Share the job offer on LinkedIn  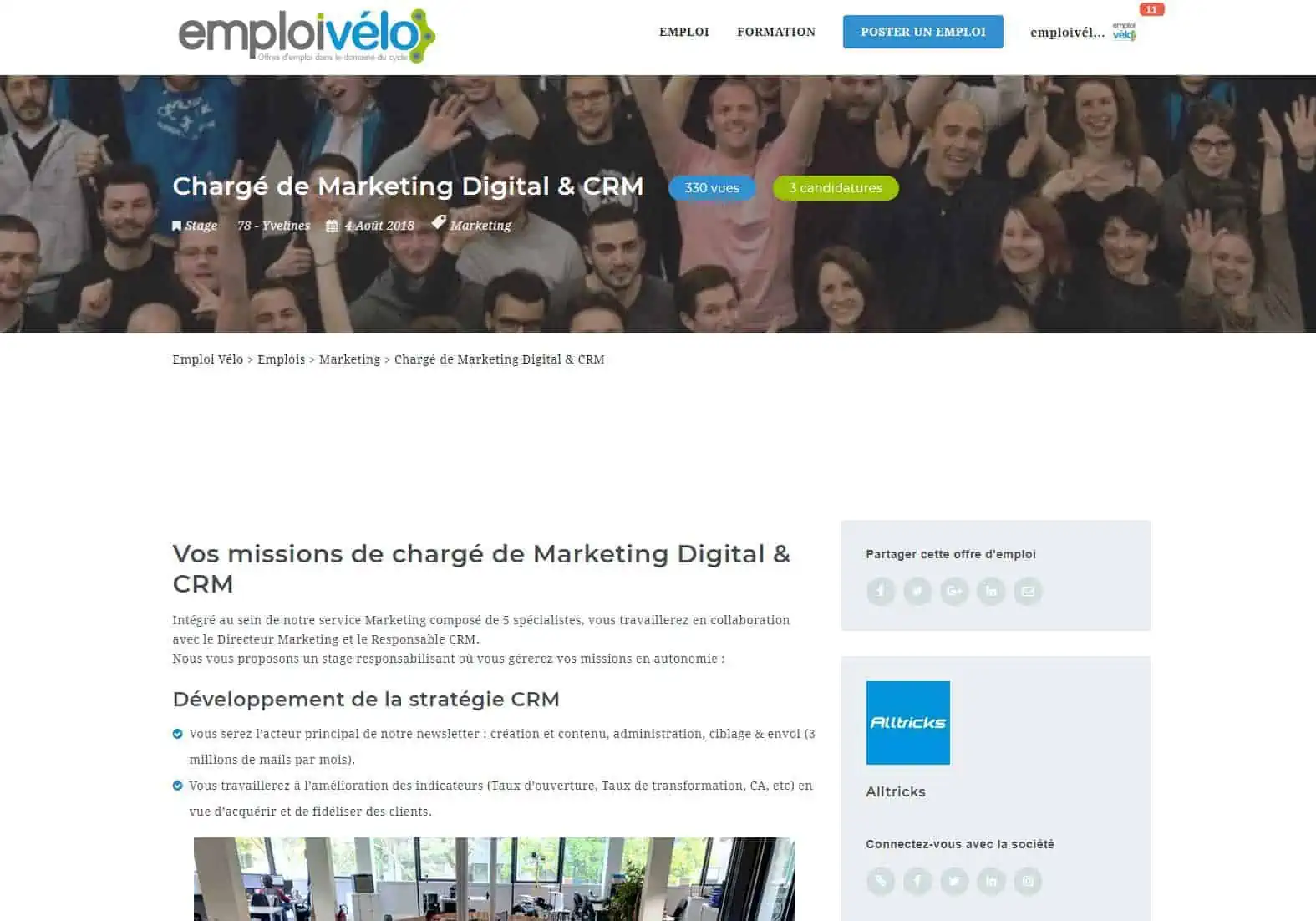[x=991, y=591]
